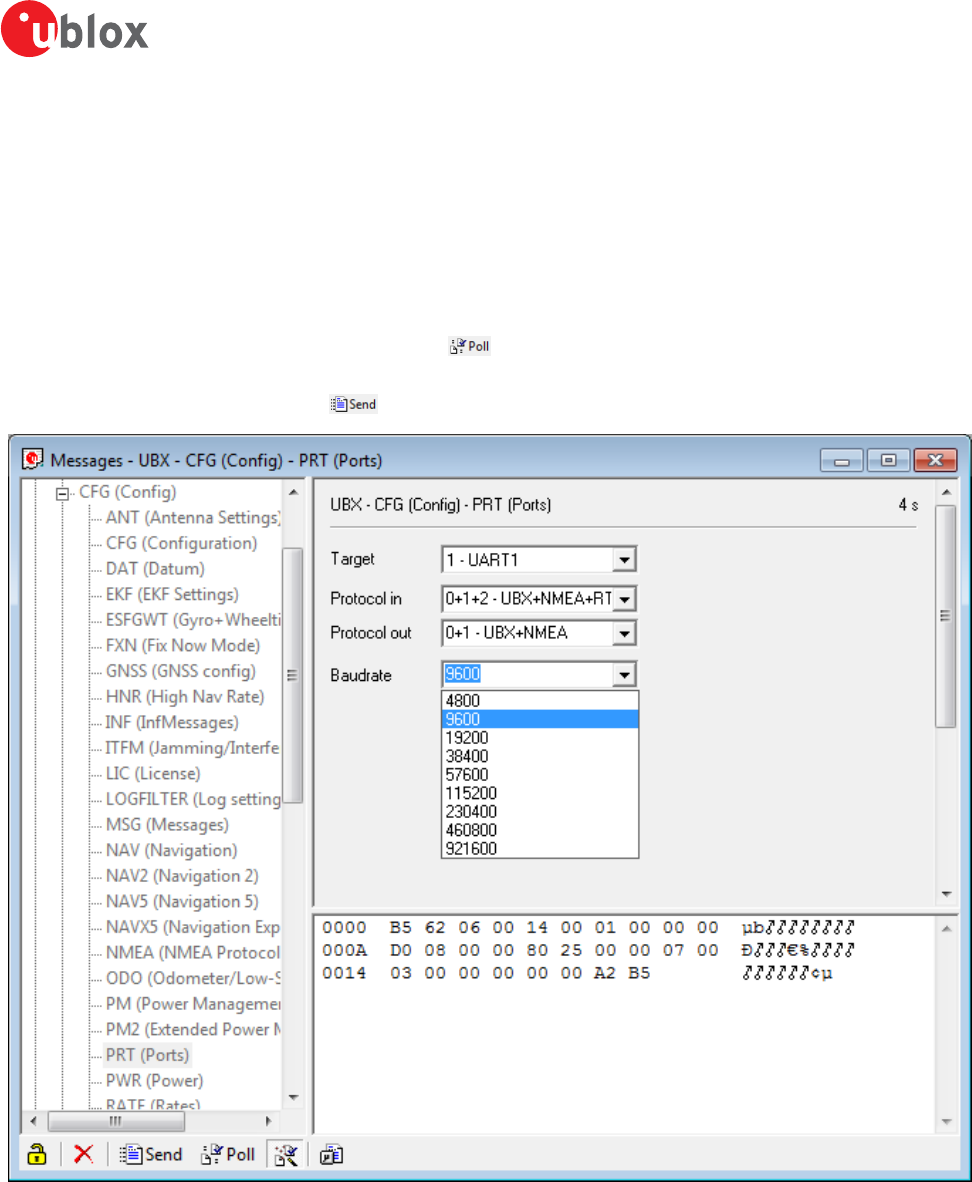The image size is (972, 1182).
Task: Click hex dump pane scroll up arrow
Action: click(x=946, y=929)
